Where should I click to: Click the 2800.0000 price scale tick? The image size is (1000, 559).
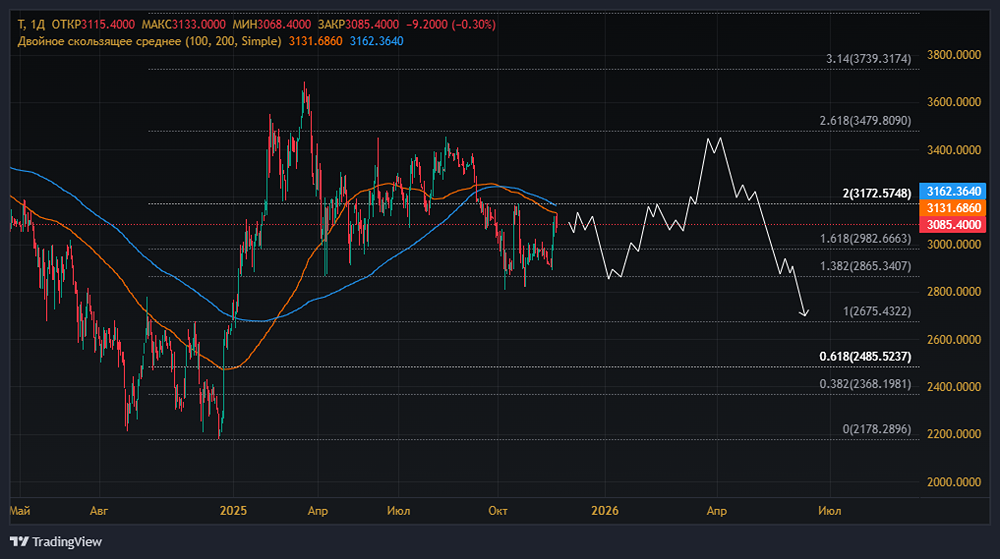[x=953, y=291]
